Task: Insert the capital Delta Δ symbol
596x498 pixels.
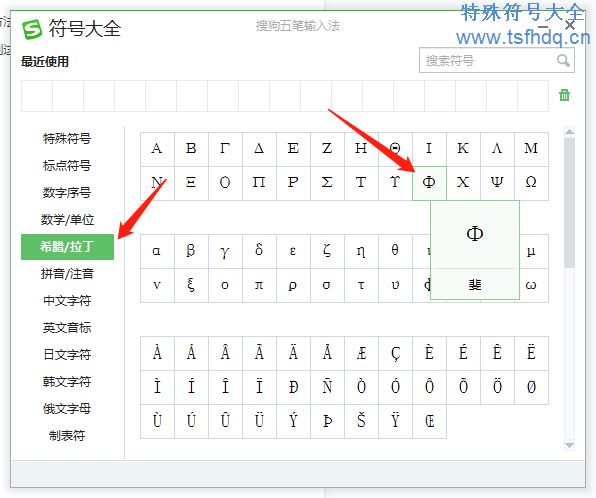Action: (259, 149)
